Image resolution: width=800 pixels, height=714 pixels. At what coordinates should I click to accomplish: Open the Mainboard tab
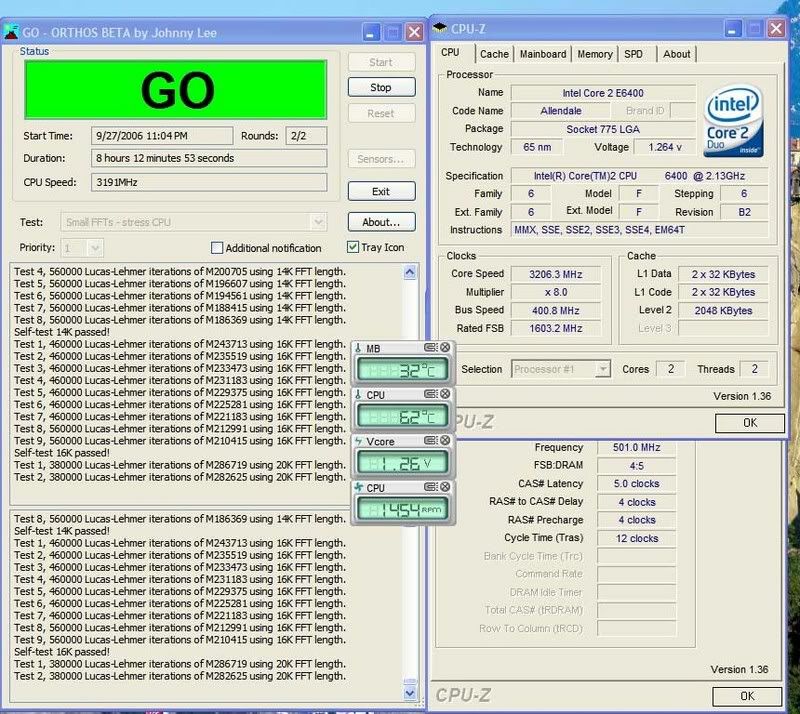pyautogui.click(x=543, y=54)
